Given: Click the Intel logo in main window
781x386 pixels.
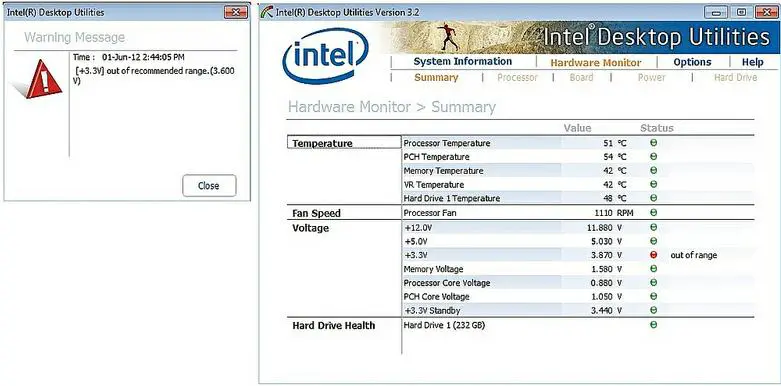Looking at the screenshot, I should (x=325, y=56).
